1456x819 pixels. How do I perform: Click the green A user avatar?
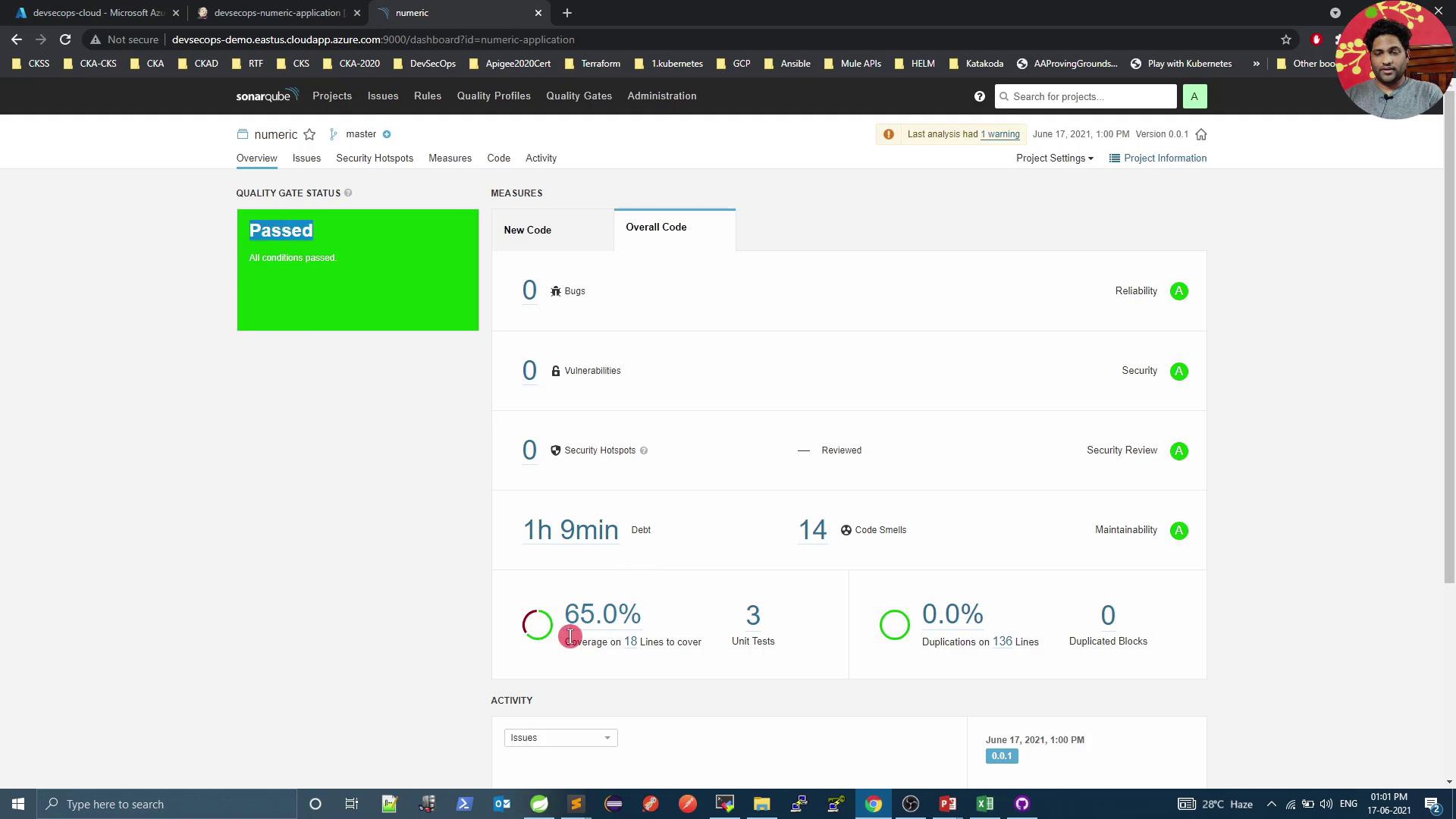click(1194, 96)
